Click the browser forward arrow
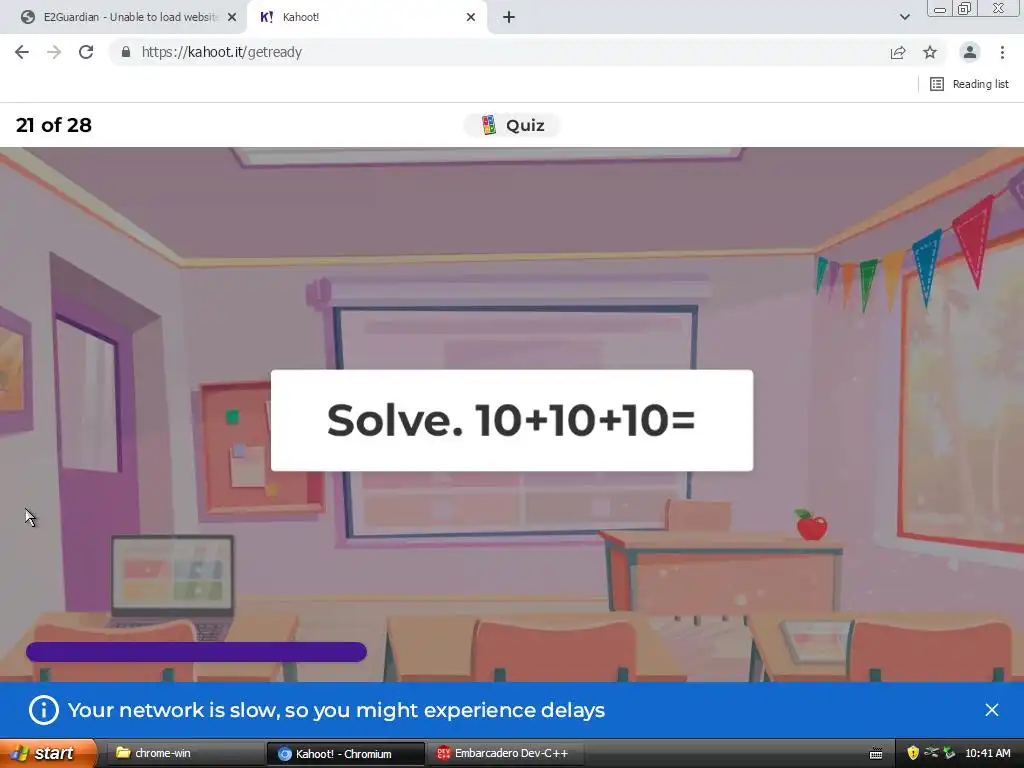The image size is (1024, 768). click(x=54, y=52)
